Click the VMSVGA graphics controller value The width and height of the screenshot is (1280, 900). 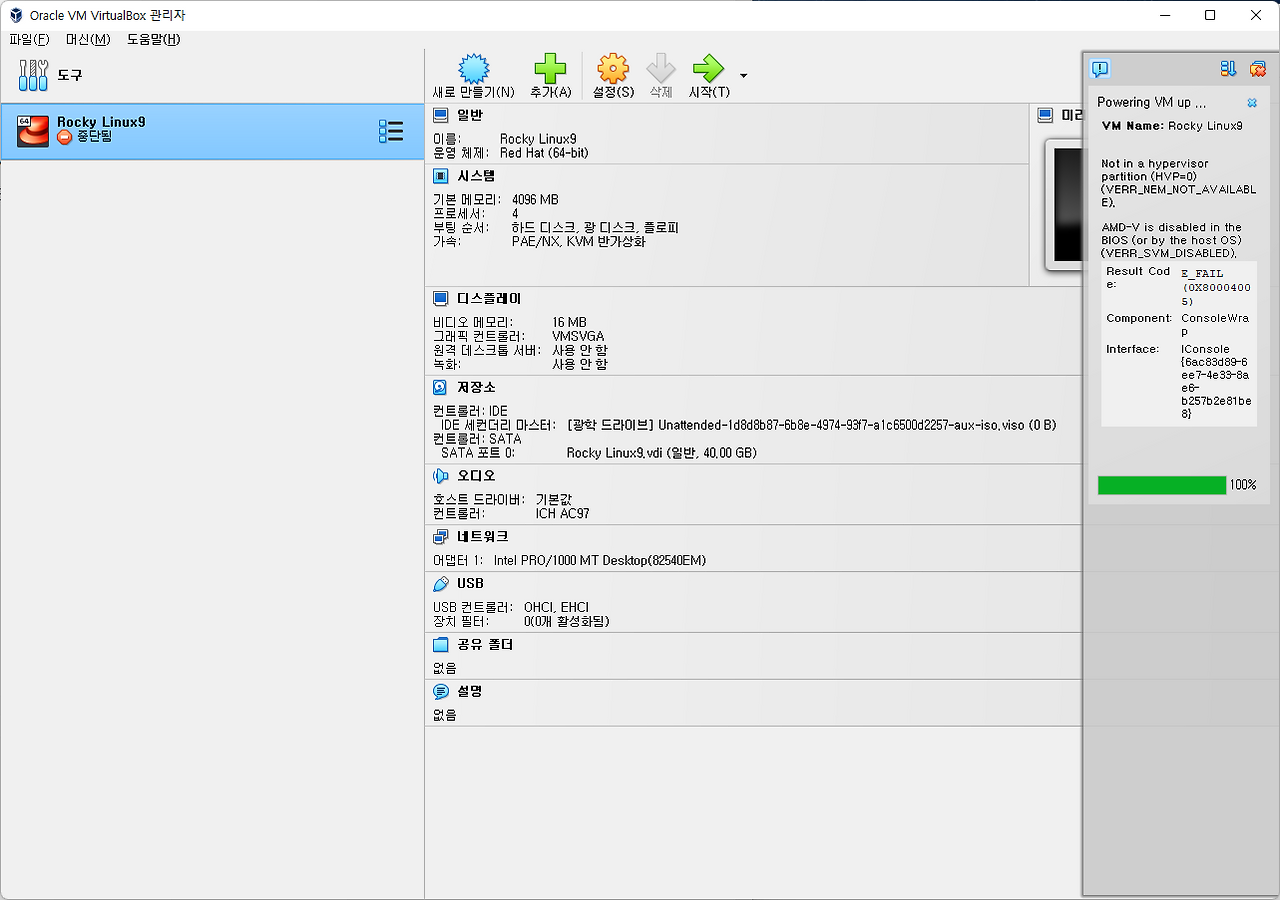point(578,337)
